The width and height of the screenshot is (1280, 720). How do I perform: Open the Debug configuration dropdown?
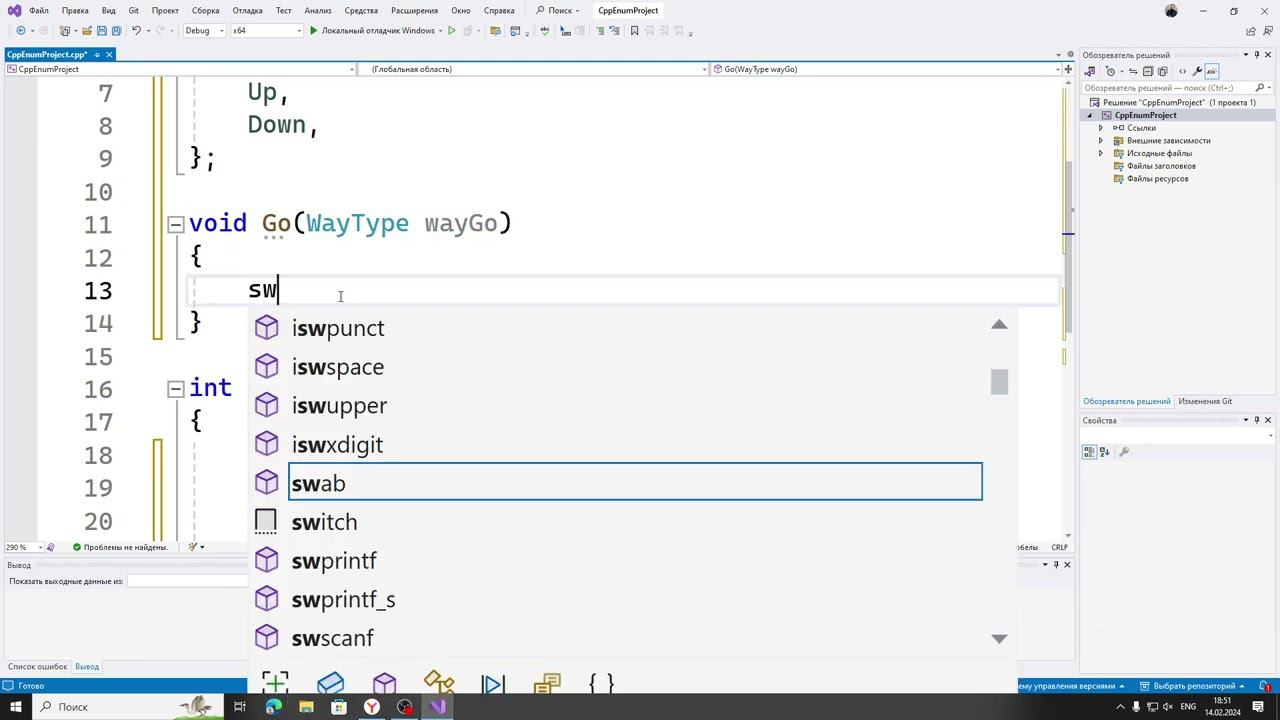pyautogui.click(x=203, y=31)
